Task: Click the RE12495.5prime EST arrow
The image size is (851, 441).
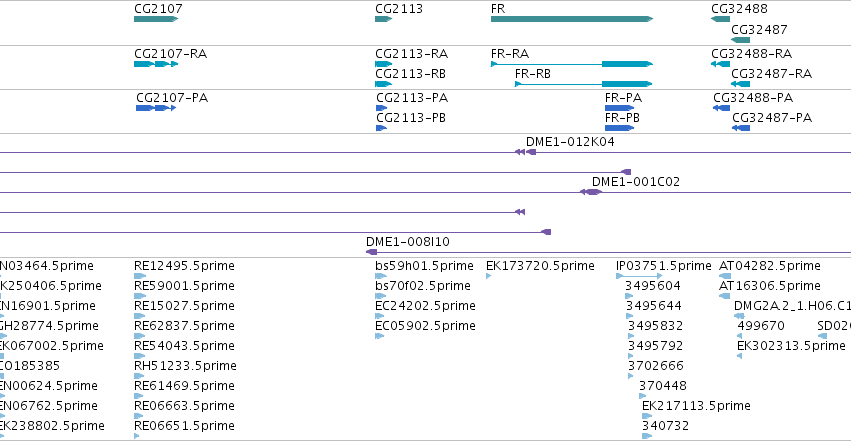Action: 140,276
